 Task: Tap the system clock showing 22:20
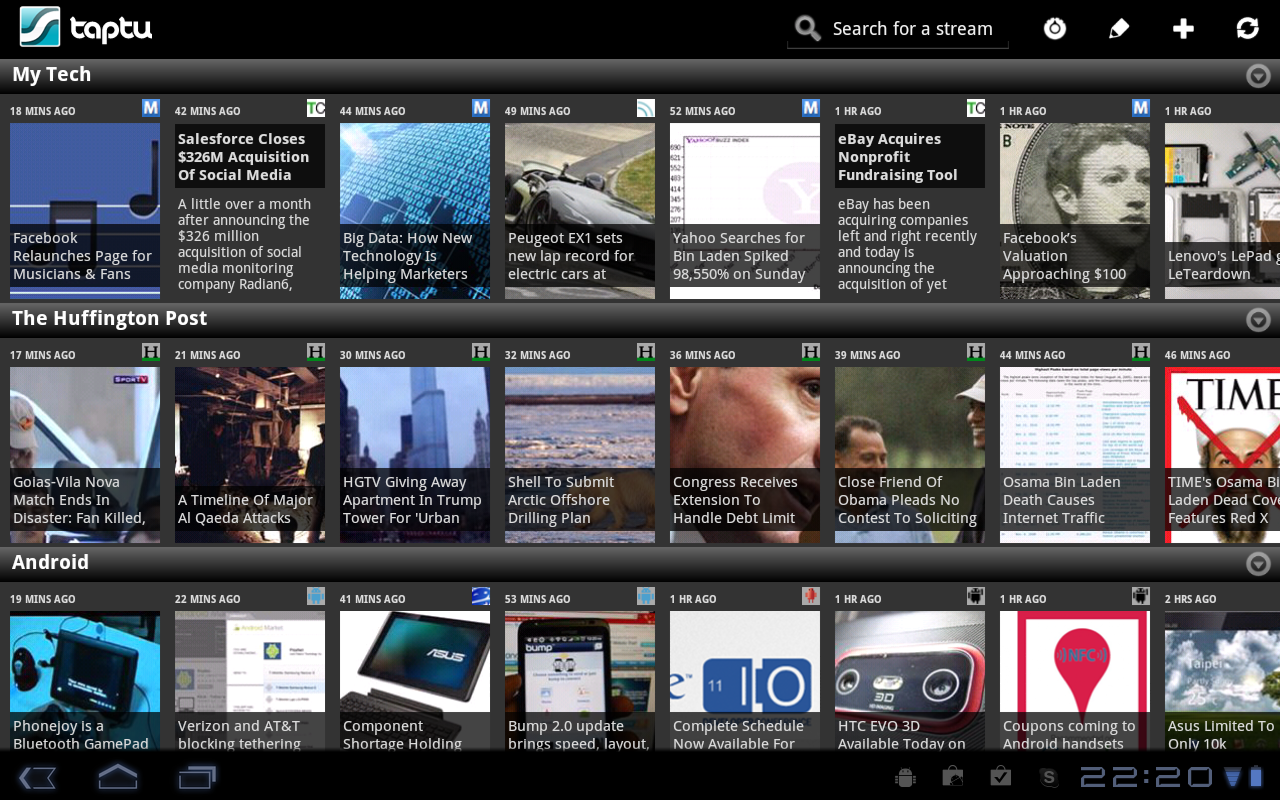pos(1145,777)
